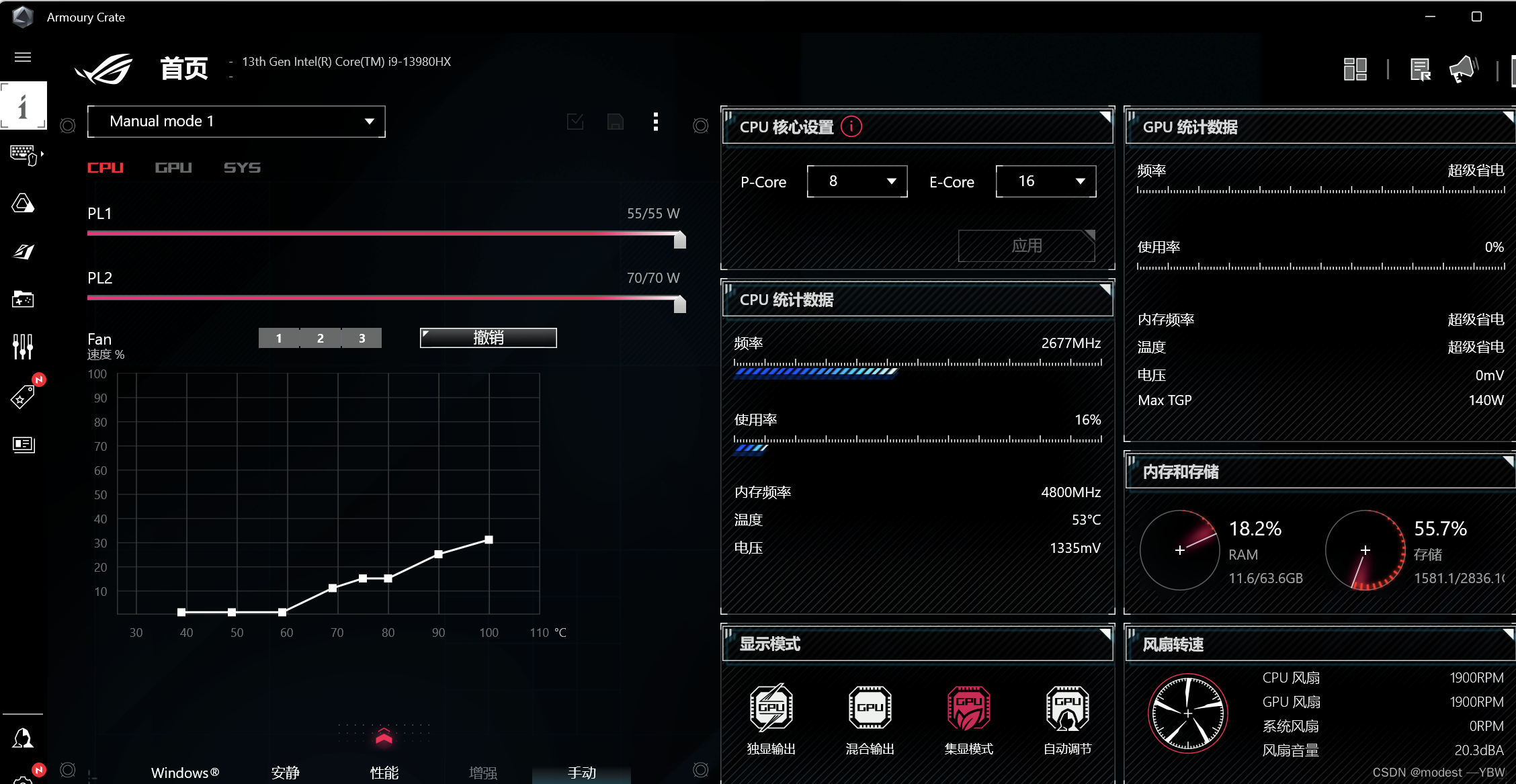
Task: Select fan curve preset 2
Action: [321, 338]
